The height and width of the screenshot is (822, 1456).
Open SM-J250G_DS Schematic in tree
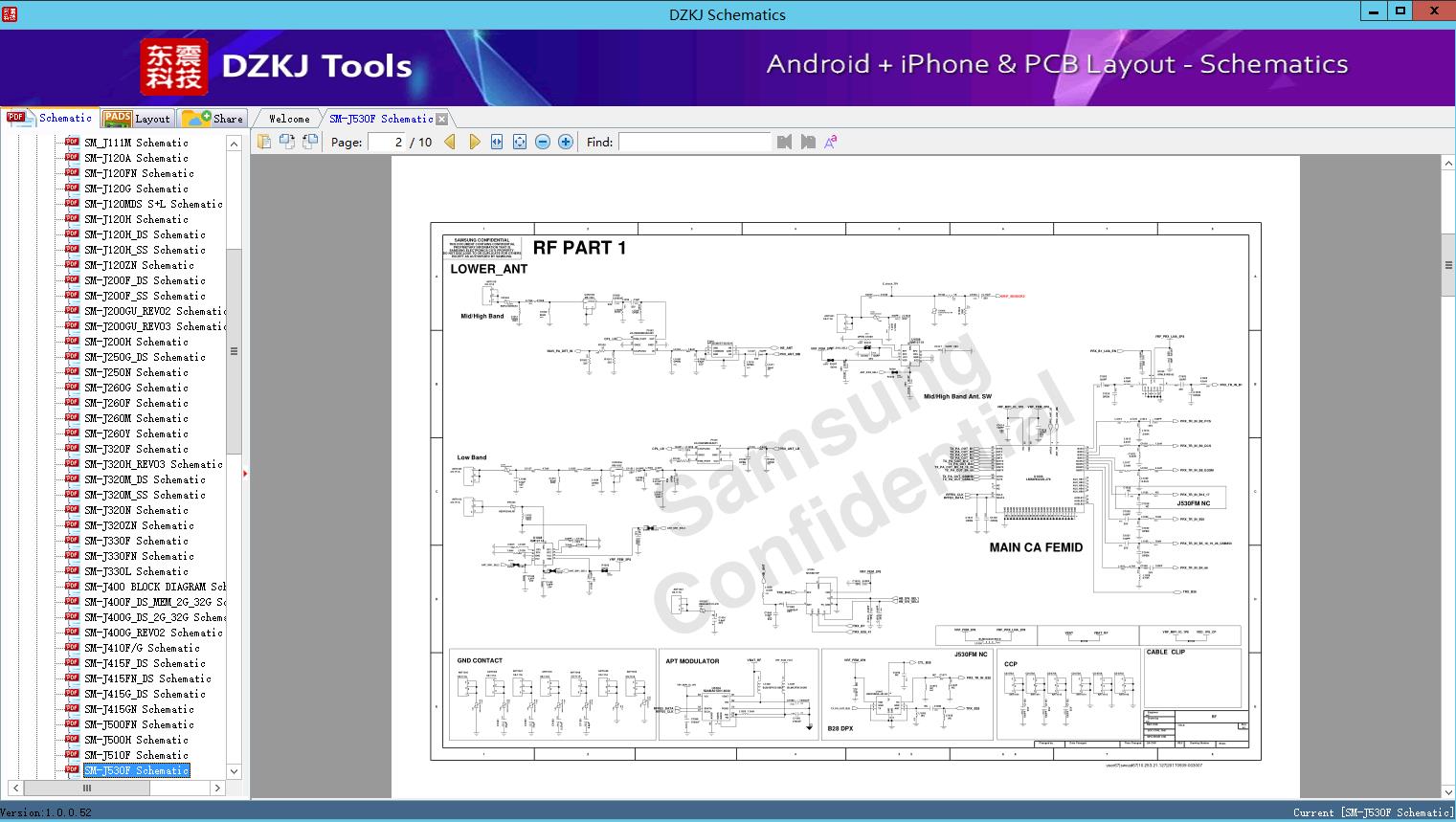[145, 357]
